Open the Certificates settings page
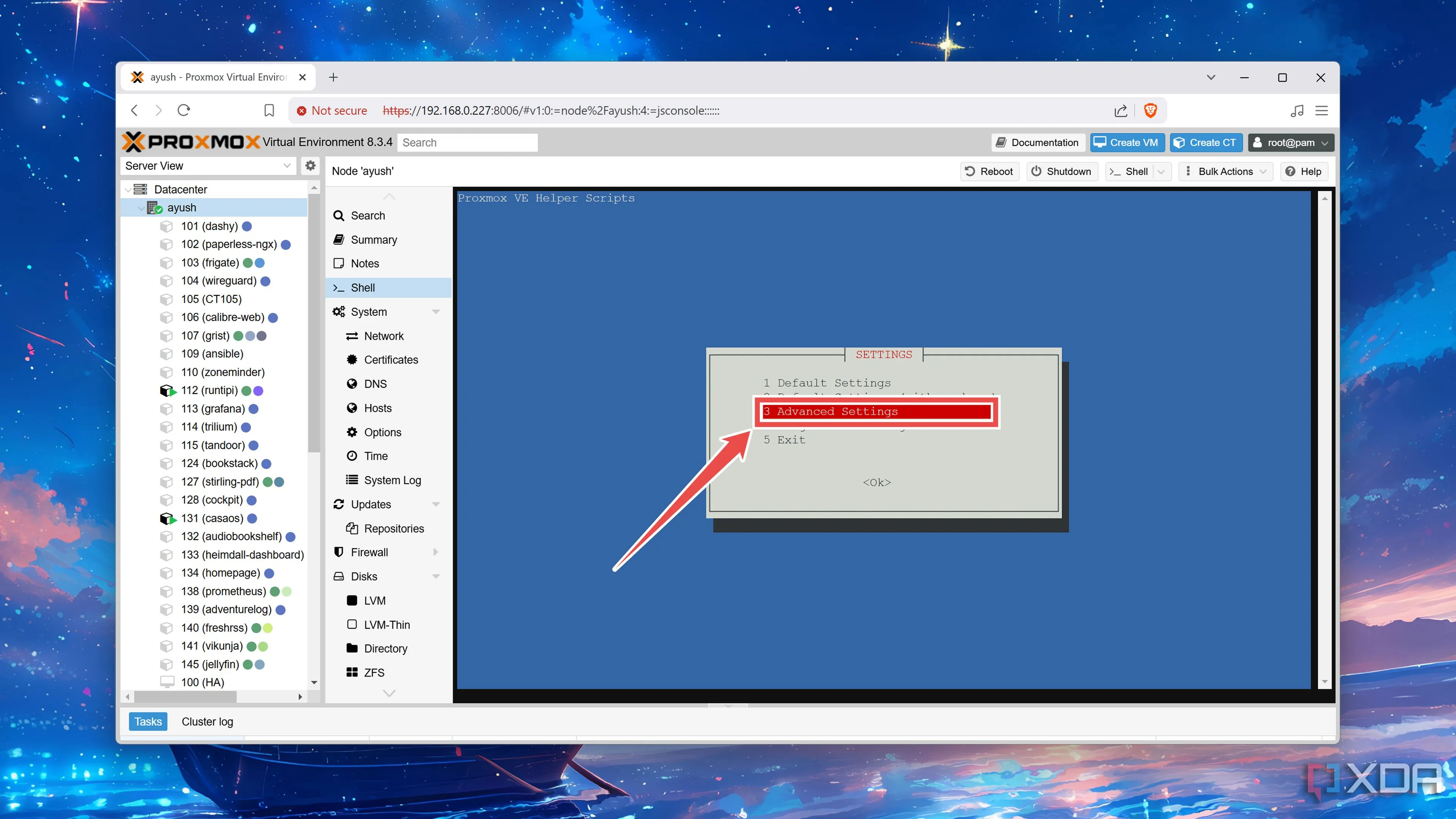The width and height of the screenshot is (1456, 819). pos(391,360)
